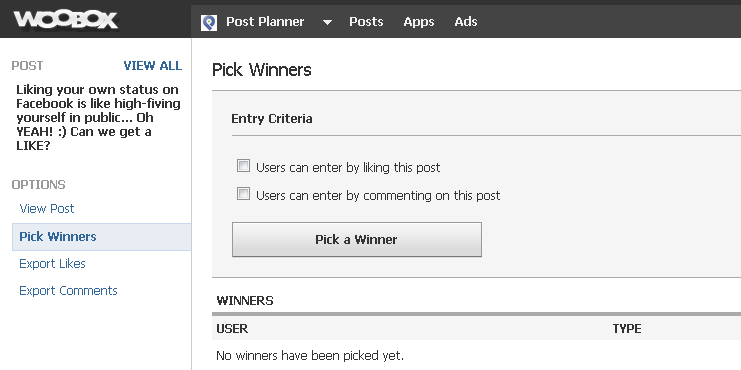The width and height of the screenshot is (741, 370).
Task: Enable entry by liking this post
Action: [x=243, y=166]
